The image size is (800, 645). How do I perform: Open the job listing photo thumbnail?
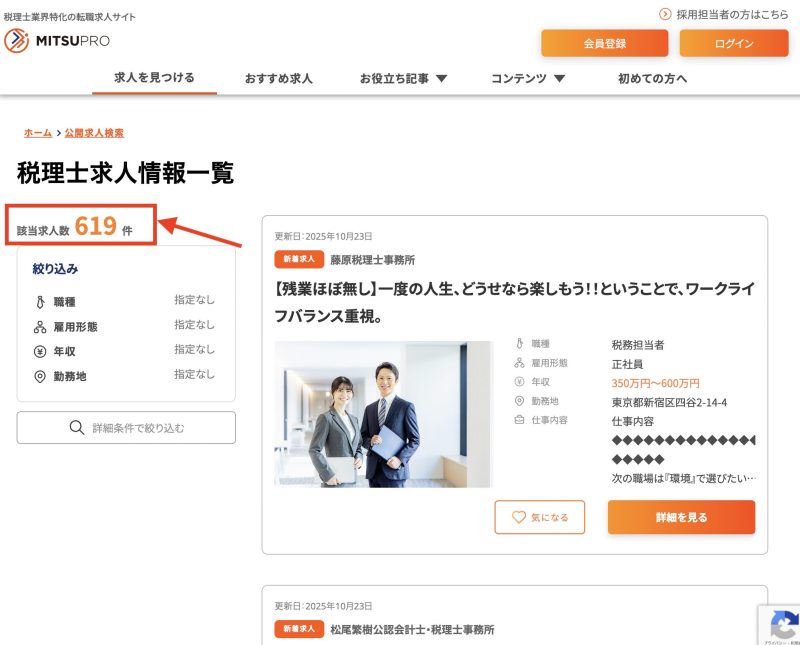[383, 414]
